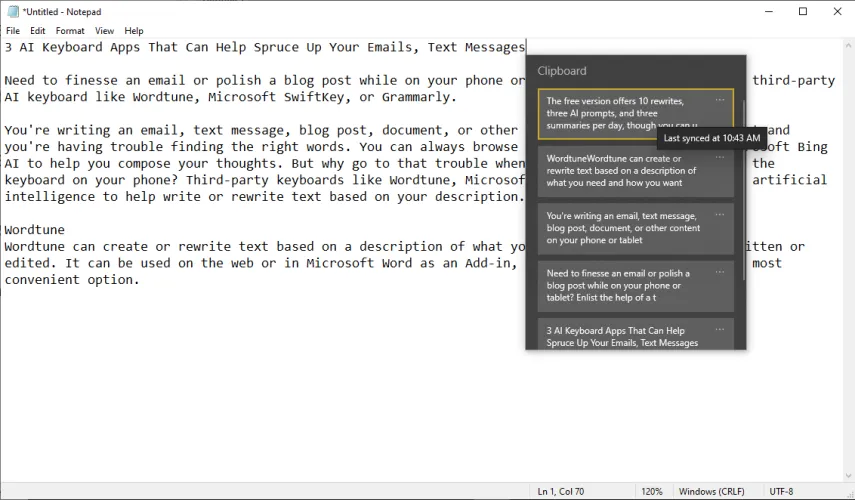The image size is (855, 500).
Task: Show more options for "You're writing an email" clip
Action: coord(719,214)
